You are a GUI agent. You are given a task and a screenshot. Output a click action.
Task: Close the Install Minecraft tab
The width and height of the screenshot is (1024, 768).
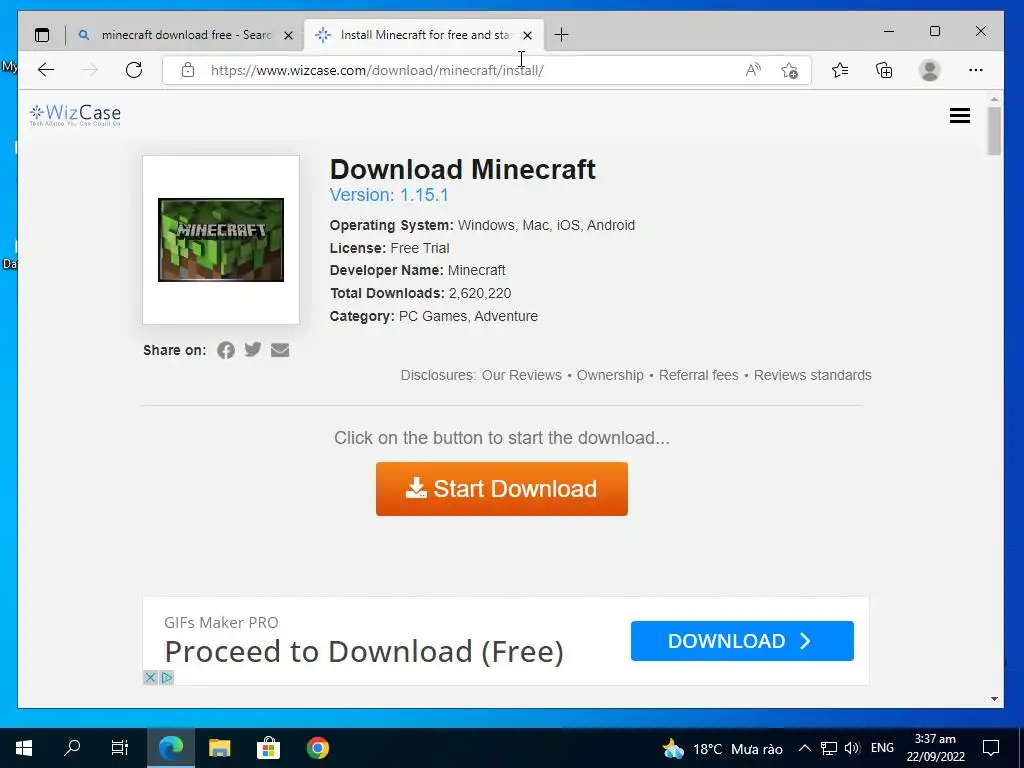click(x=527, y=35)
